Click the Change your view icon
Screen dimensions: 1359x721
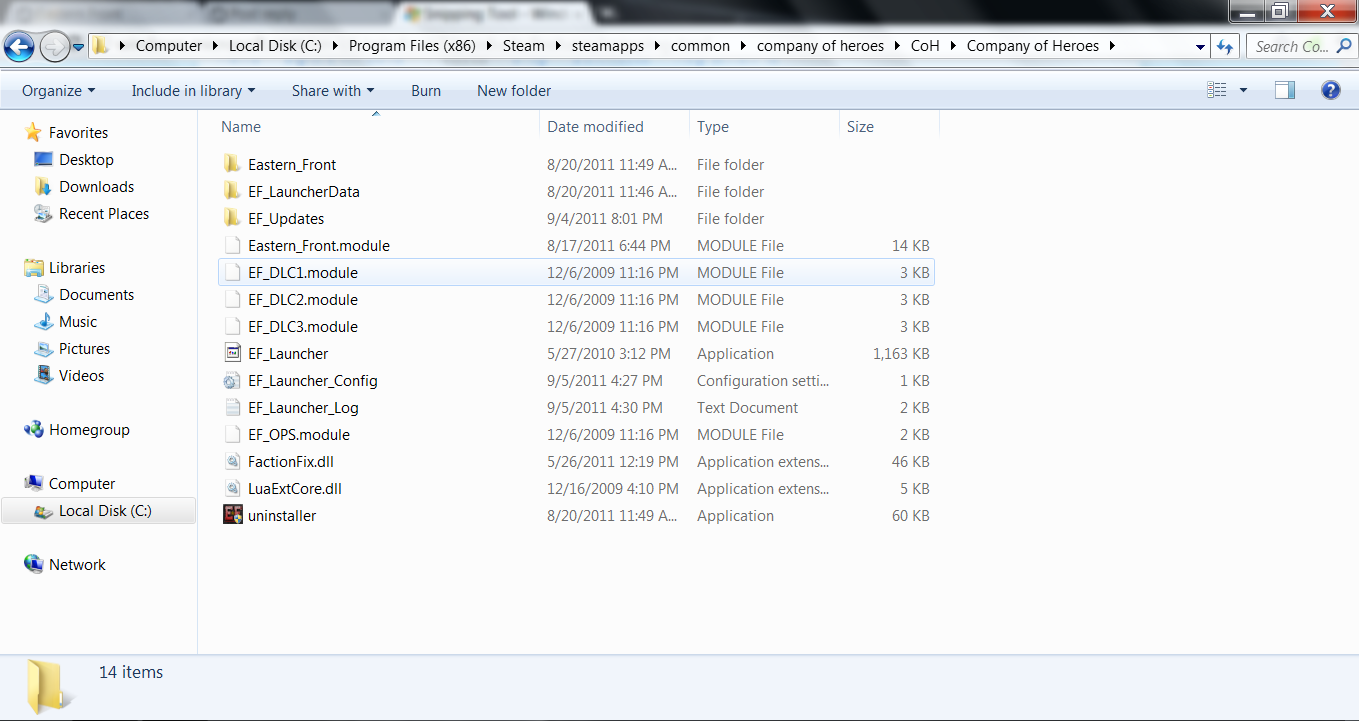pyautogui.click(x=1217, y=90)
